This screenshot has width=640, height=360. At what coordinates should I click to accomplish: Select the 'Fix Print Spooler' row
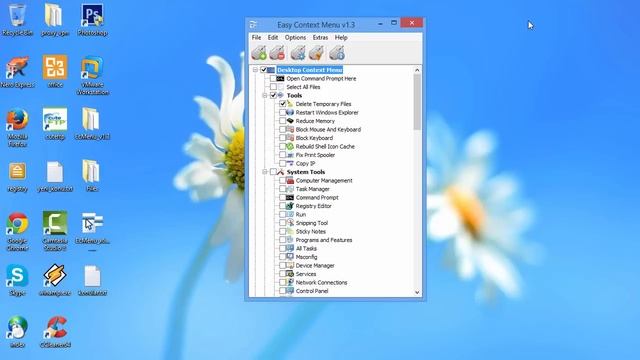315,155
